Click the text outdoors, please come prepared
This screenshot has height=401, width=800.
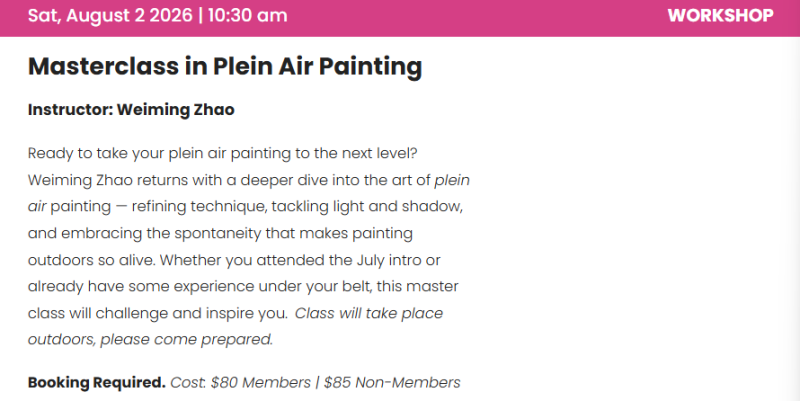click(151, 340)
